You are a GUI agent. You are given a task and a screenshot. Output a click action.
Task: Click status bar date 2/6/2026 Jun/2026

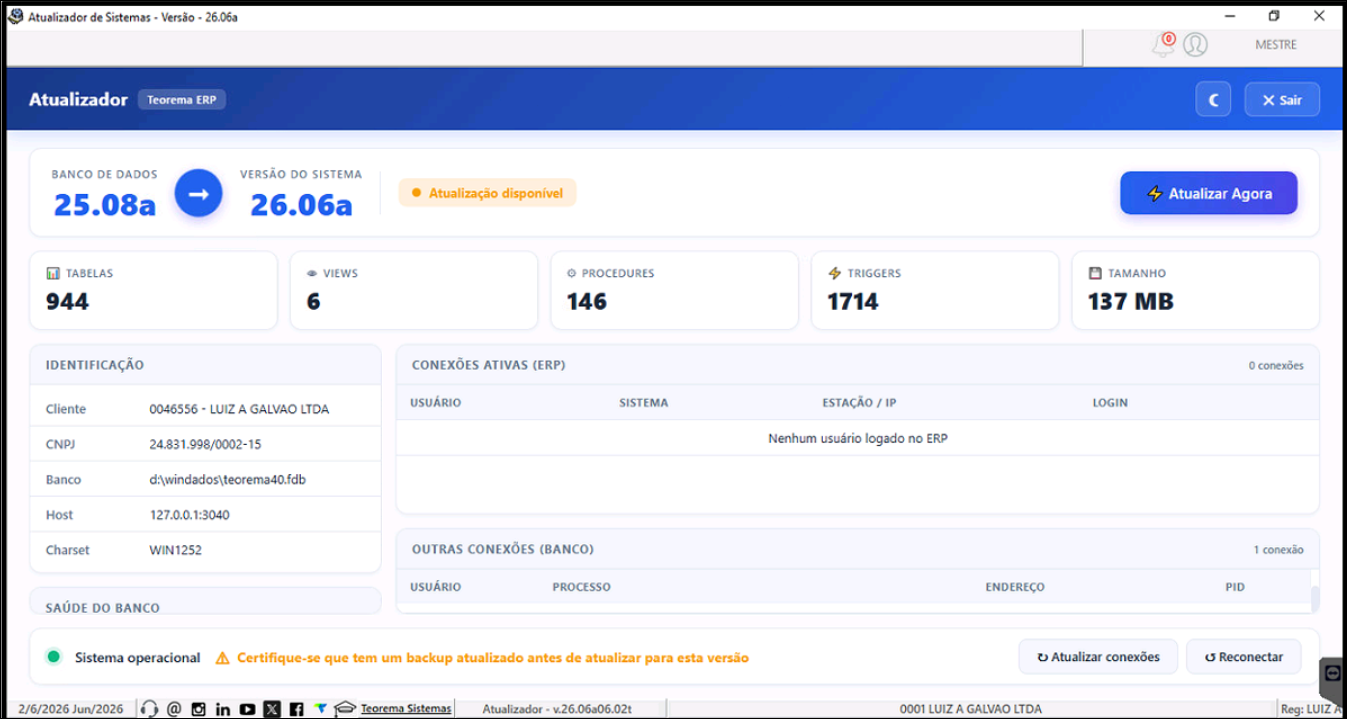tap(71, 709)
